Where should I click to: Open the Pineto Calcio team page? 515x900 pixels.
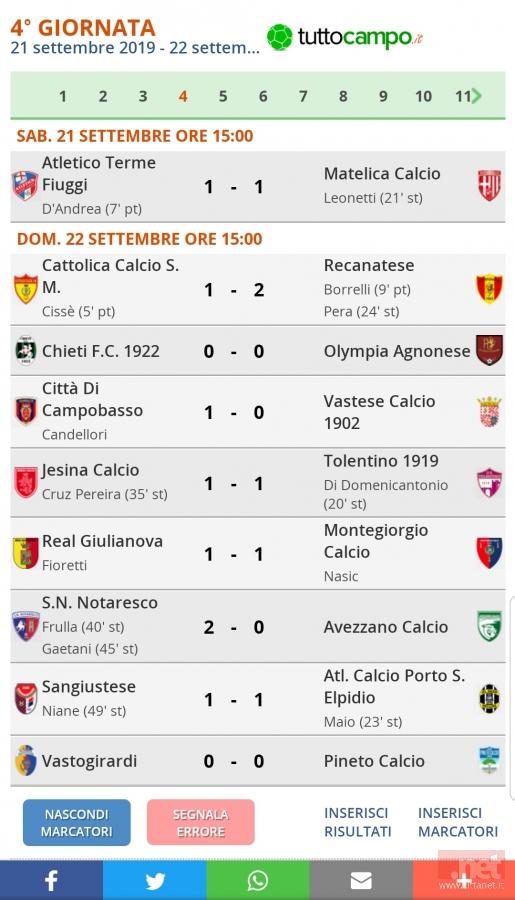374,761
